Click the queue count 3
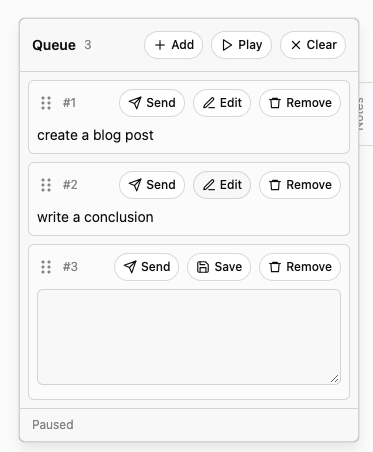This screenshot has width=373, height=452. coord(88,45)
